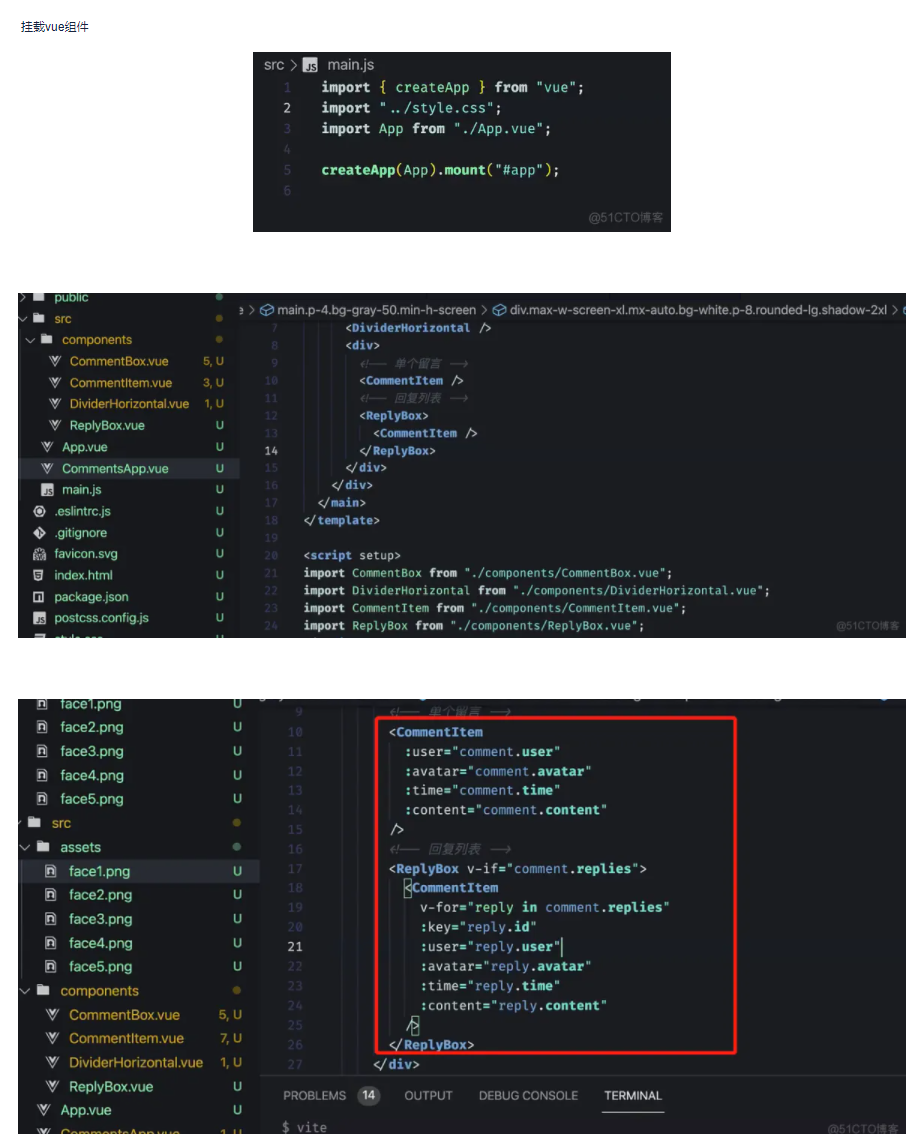Click the JS icon in the main.js breadcrumb
Screen dimensions: 907x1134
(308, 64)
